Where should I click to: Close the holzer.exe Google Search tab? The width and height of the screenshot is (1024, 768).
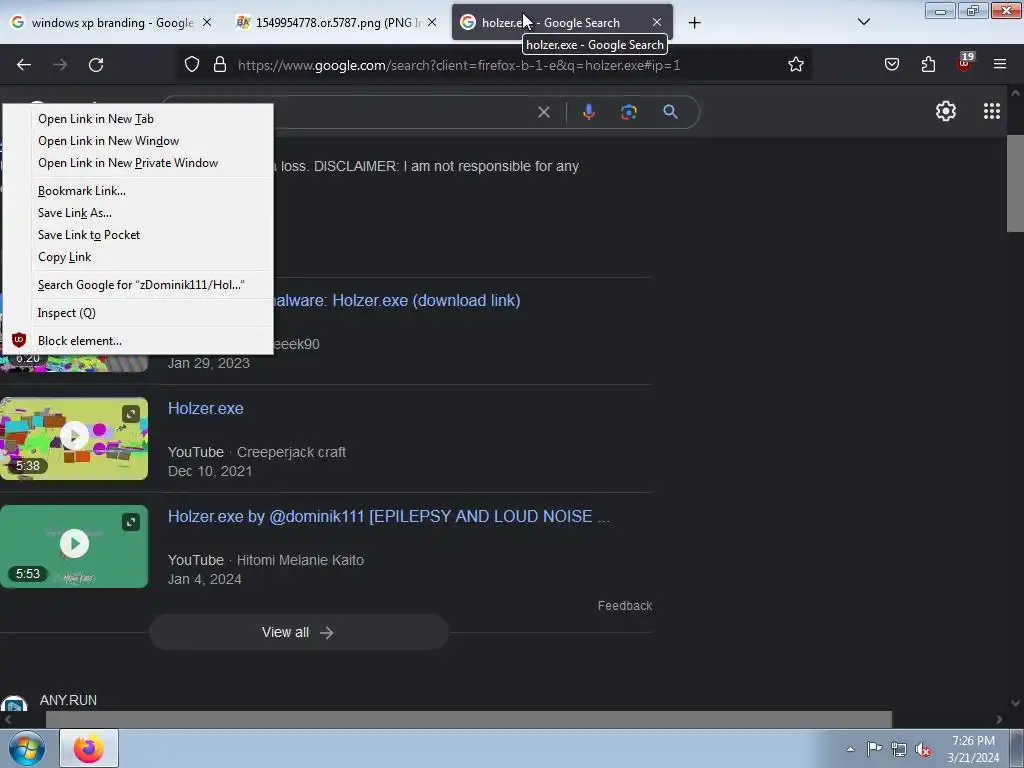tap(656, 23)
